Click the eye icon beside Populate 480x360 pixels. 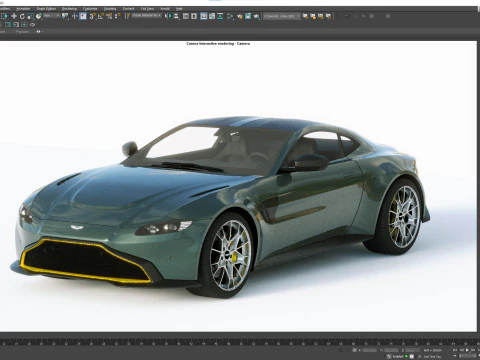pyautogui.click(x=38, y=32)
